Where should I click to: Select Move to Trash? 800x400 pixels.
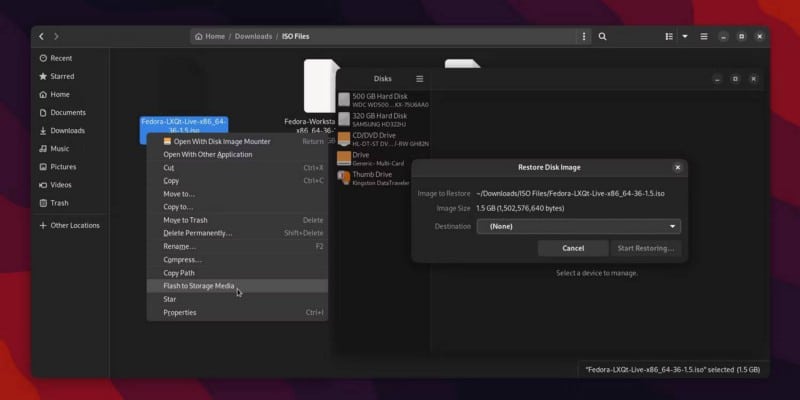(x=237, y=220)
